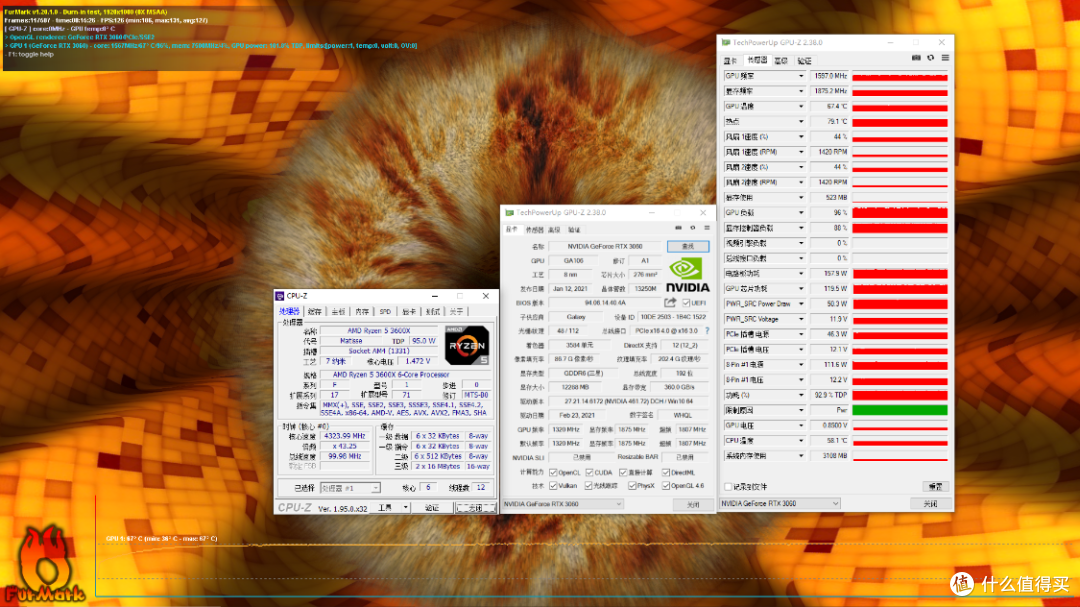Screen dimensions: 1080x607
Task: Toggle the PhysX checkbox
Action: pos(632,486)
